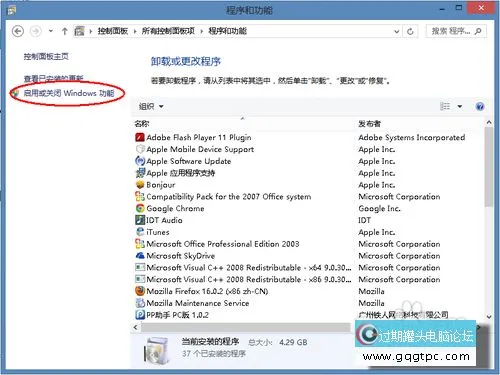Select the 程序和功能 breadcrumb

pyautogui.click(x=227, y=31)
